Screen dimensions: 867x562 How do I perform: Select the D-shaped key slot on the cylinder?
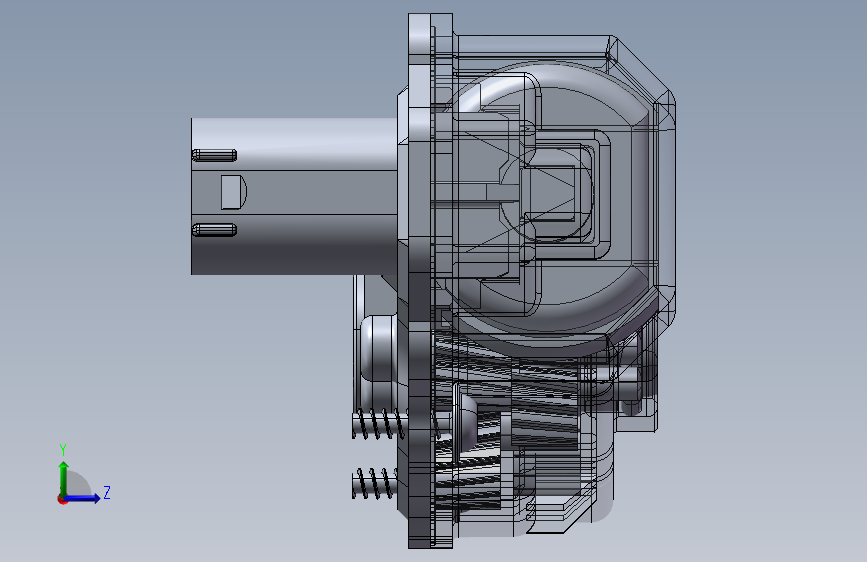tap(233, 192)
